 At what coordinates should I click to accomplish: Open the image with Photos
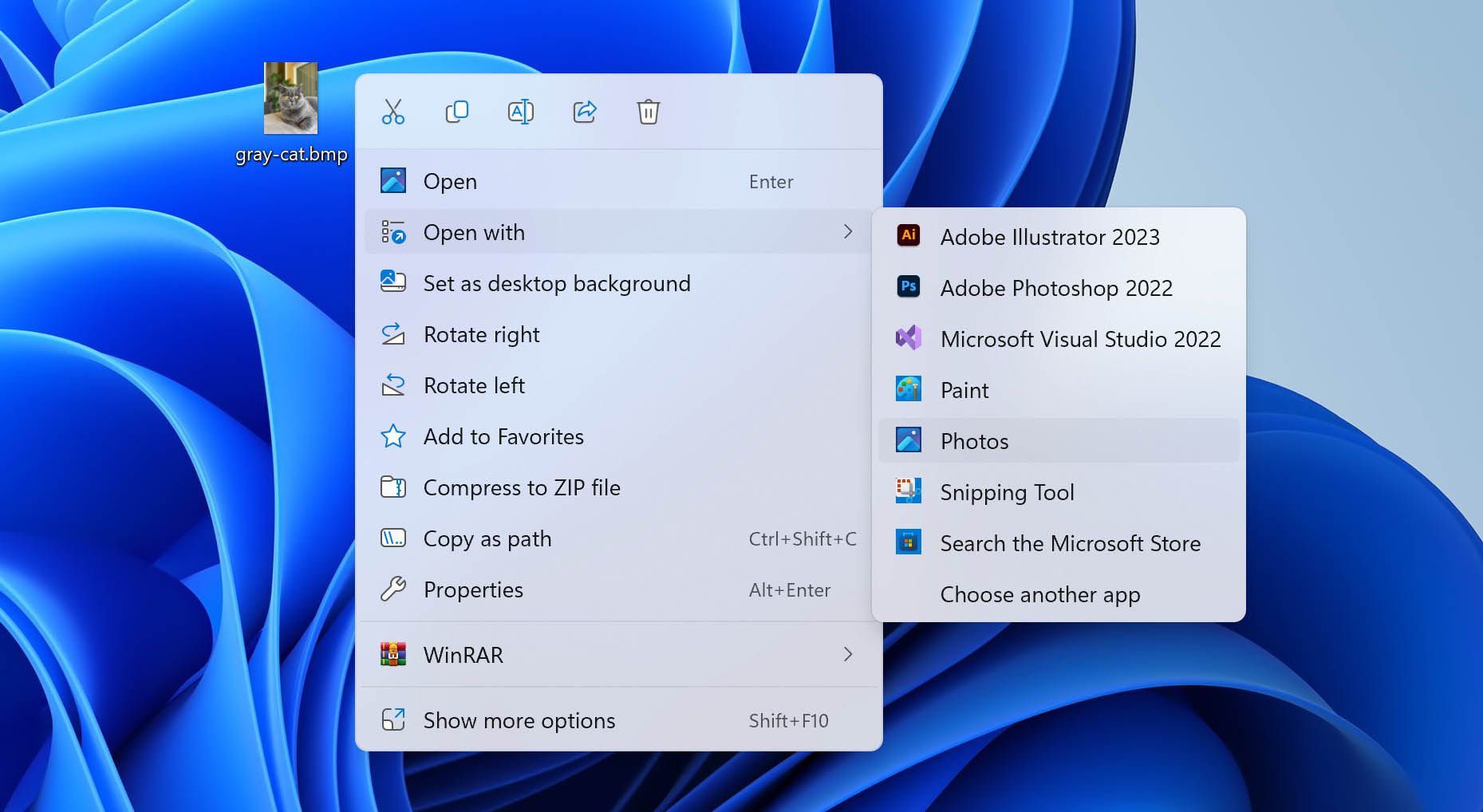[1059, 441]
